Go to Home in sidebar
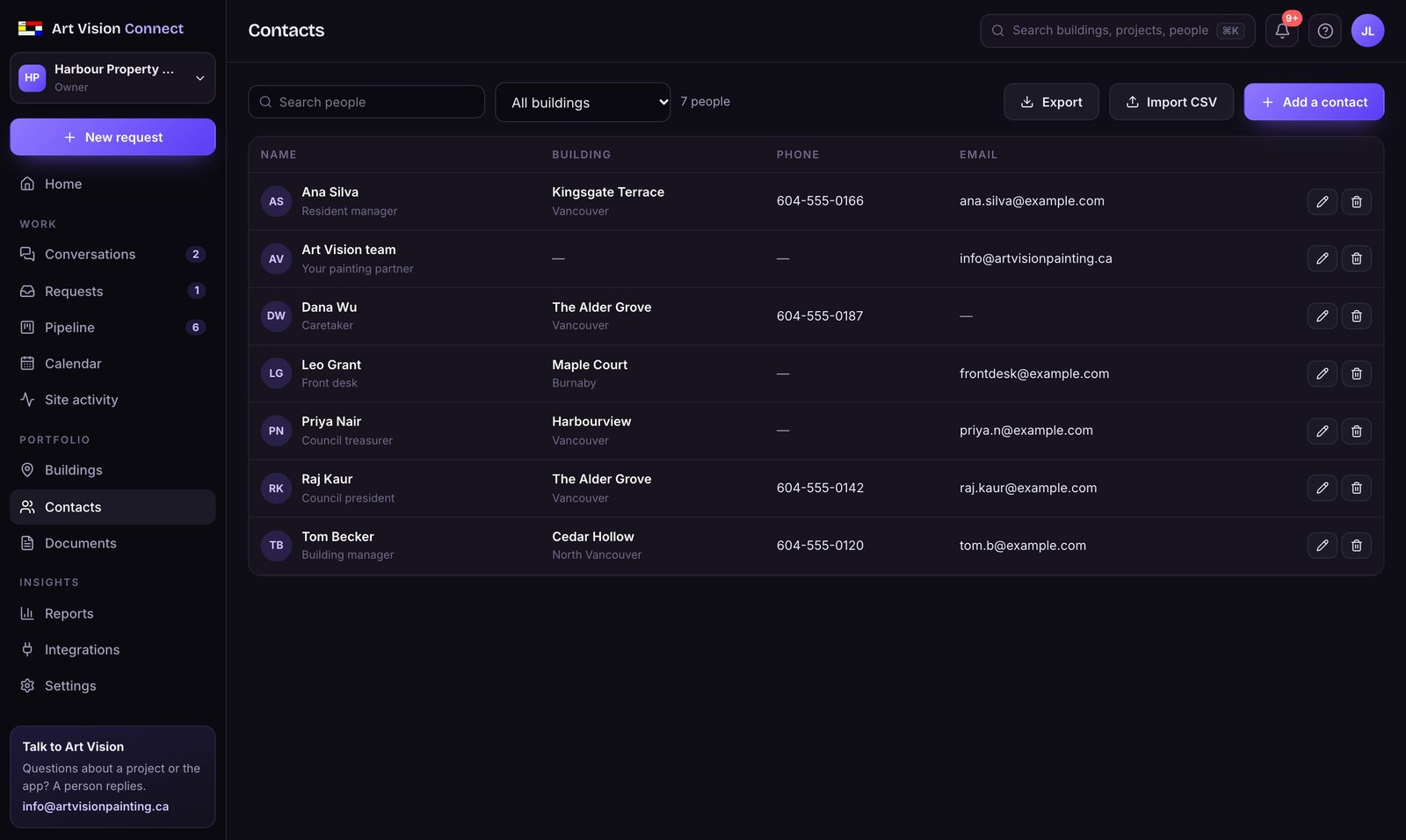Screen dimensions: 1406x840 coord(112,184)
